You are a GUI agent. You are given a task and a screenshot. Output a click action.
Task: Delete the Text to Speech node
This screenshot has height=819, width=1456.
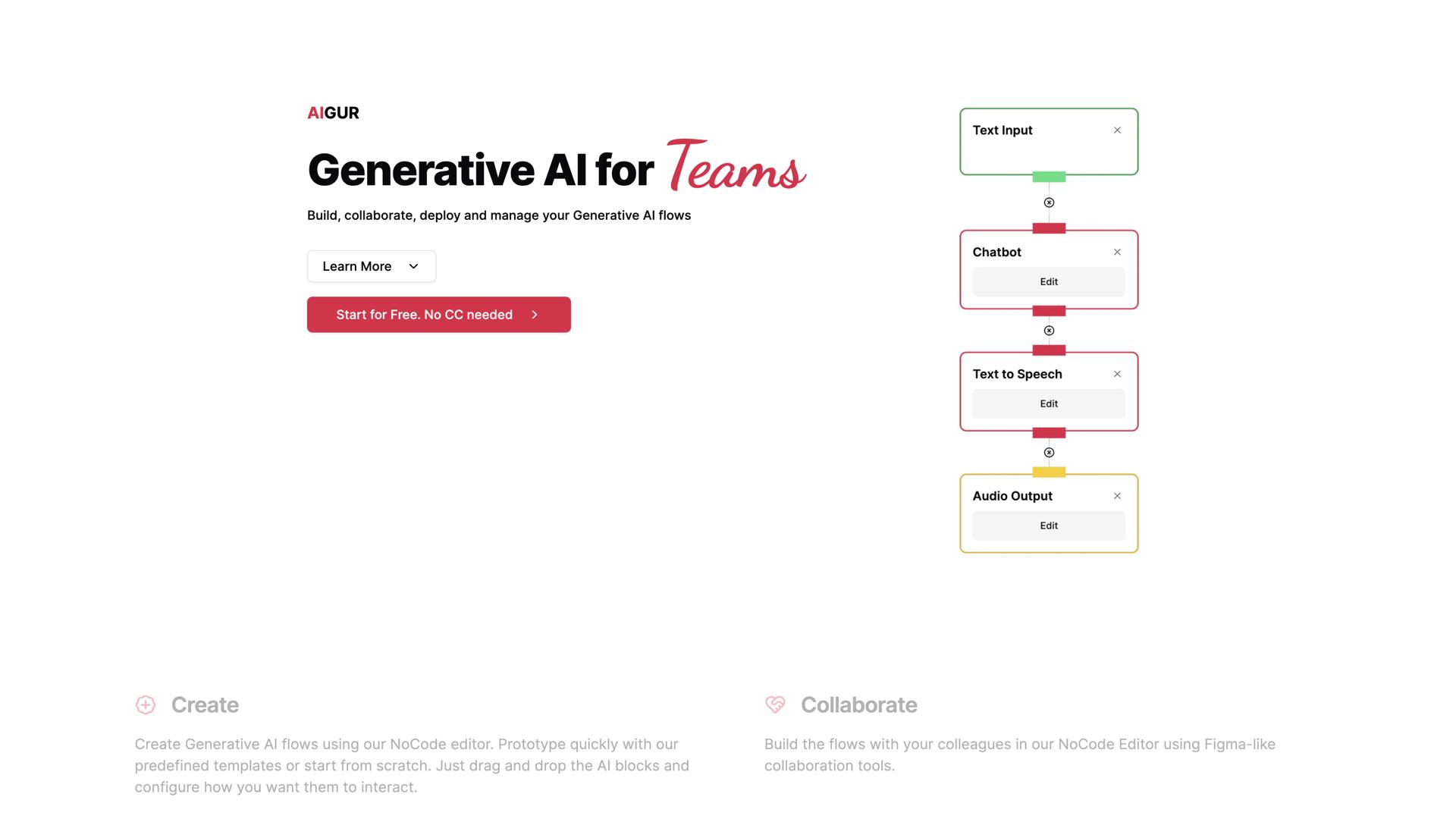tap(1117, 374)
